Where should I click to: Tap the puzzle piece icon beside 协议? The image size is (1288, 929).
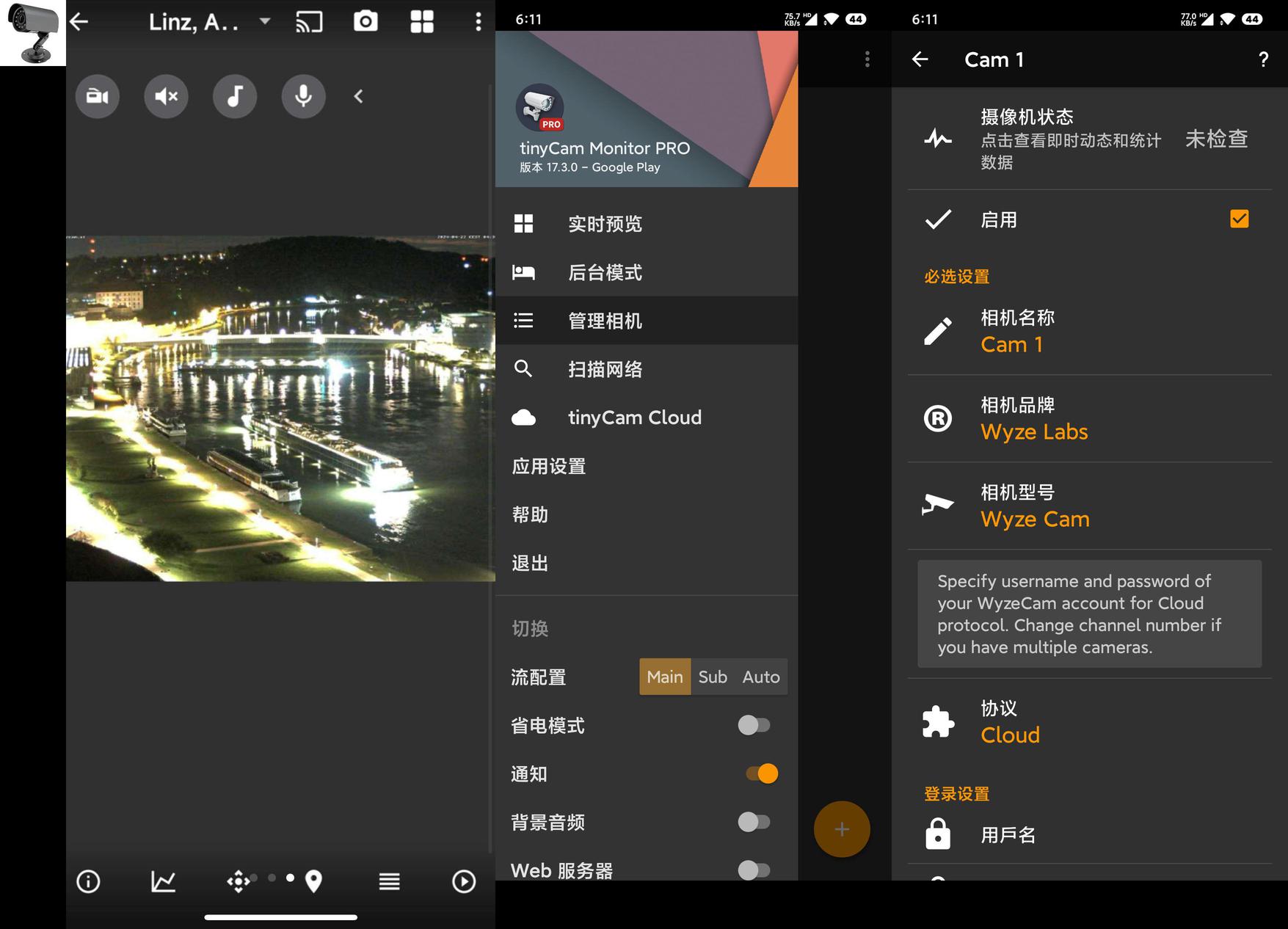(x=938, y=721)
